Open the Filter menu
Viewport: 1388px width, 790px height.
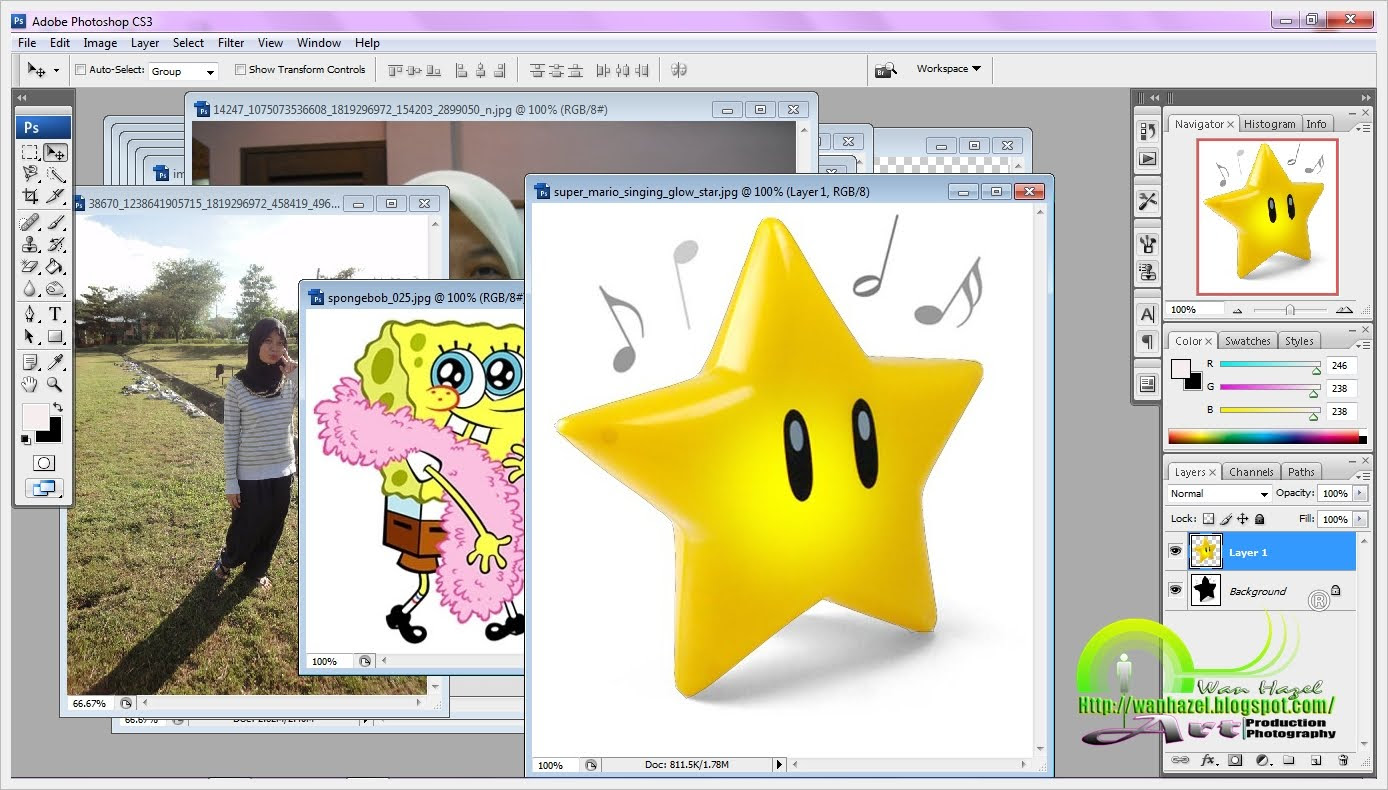tap(231, 43)
